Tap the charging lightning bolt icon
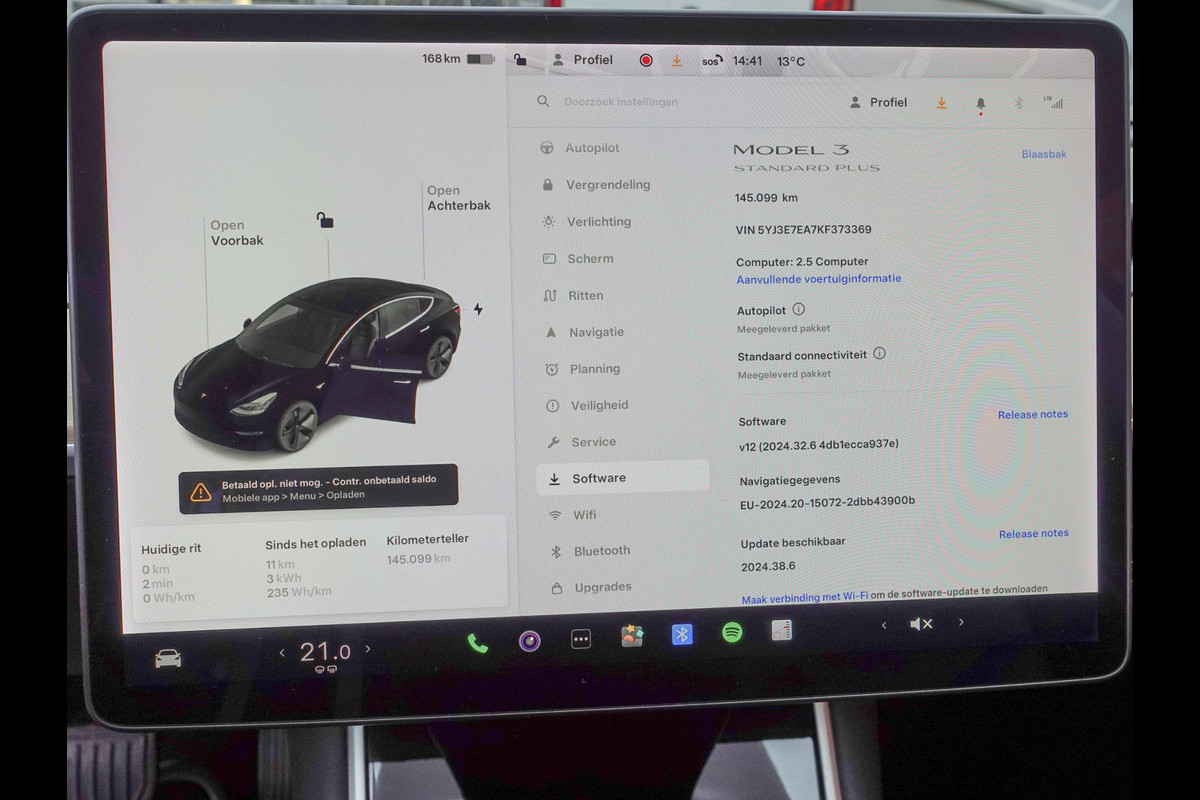This screenshot has height=800, width=1200. tap(478, 309)
